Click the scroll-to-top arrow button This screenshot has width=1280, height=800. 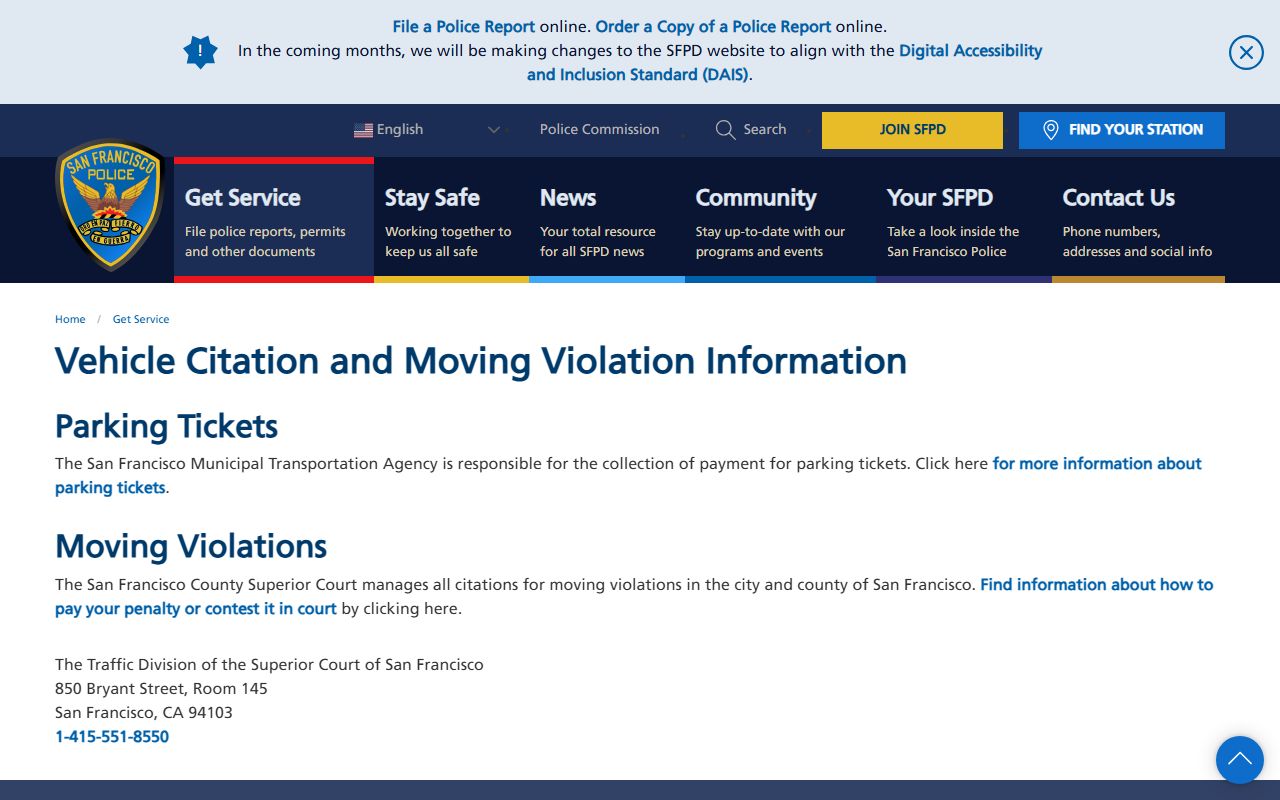tap(1240, 760)
